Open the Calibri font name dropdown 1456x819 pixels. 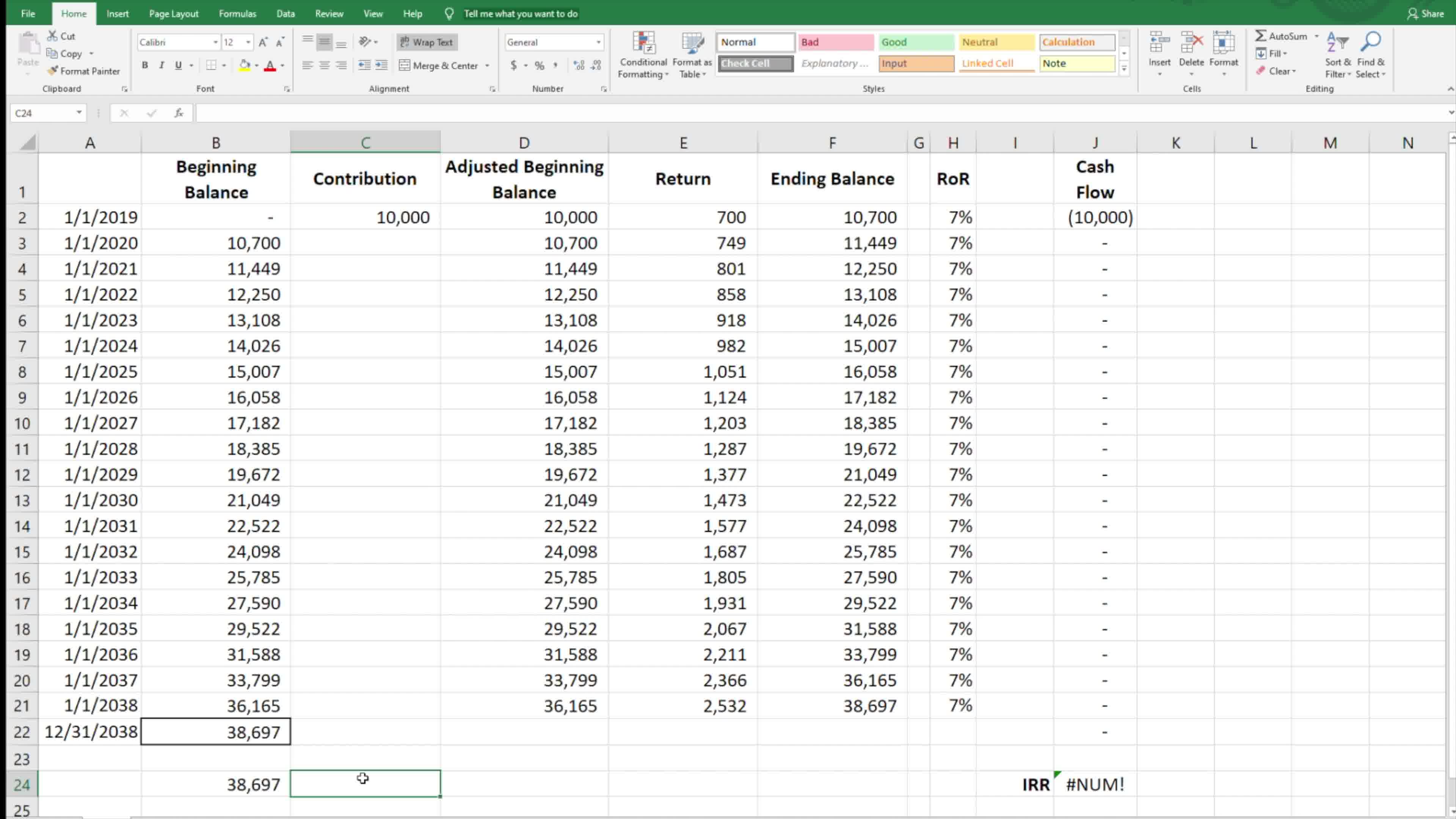[215, 42]
